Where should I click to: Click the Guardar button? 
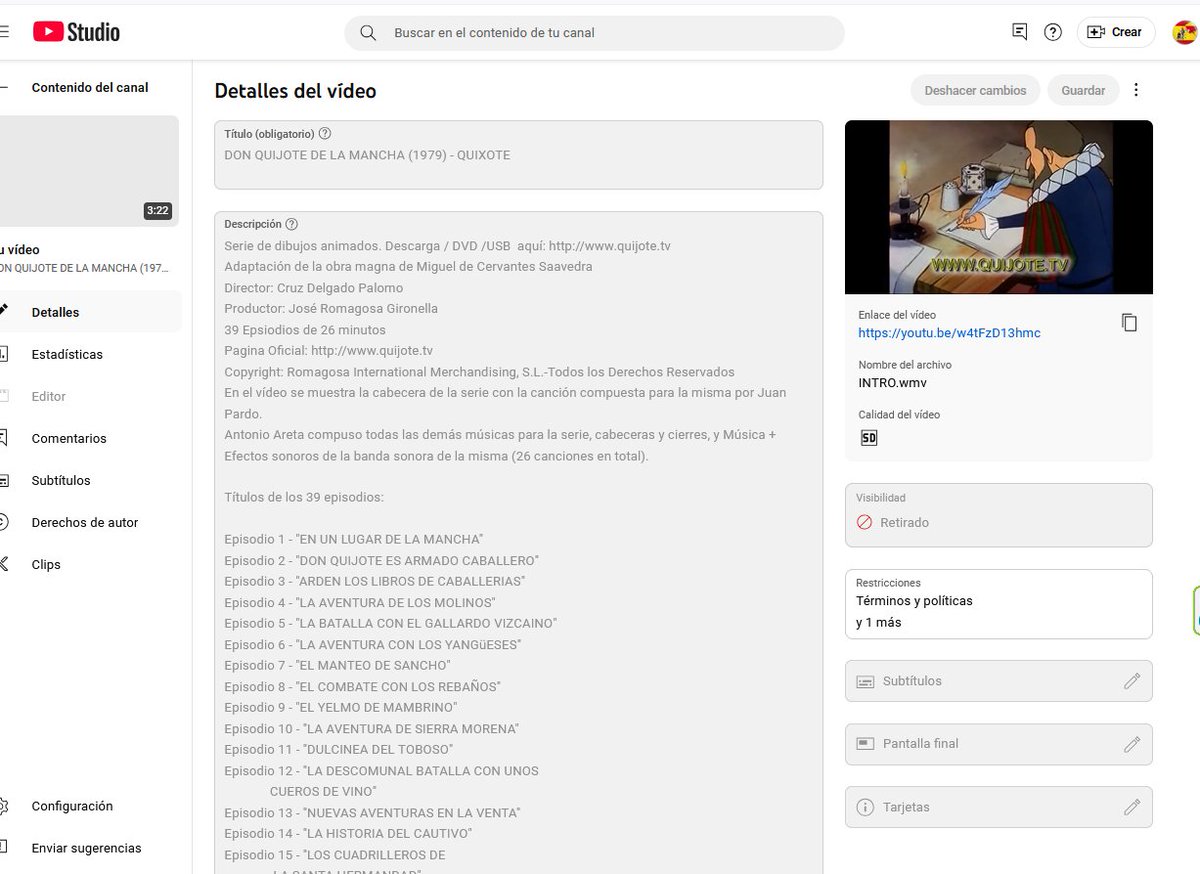pos(1083,90)
